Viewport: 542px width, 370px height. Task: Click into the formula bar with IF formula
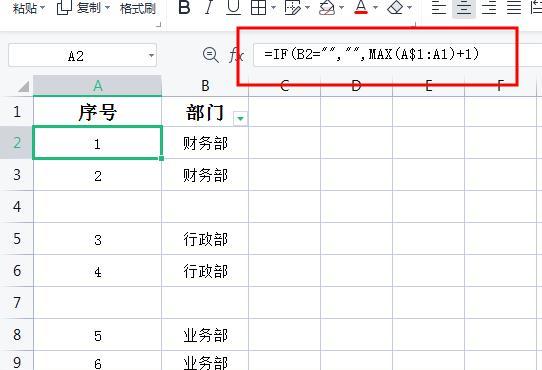pyautogui.click(x=398, y=55)
